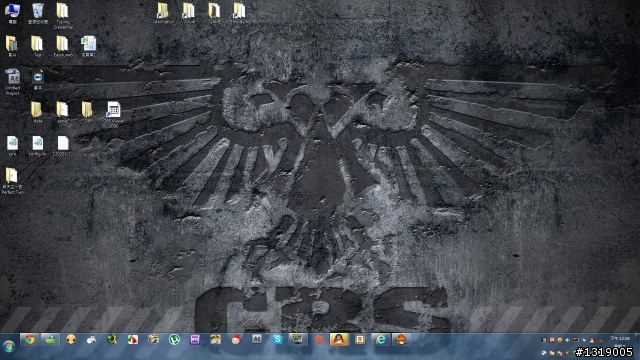Select the Beta folder
640x360 pixels.
[x=37, y=112]
